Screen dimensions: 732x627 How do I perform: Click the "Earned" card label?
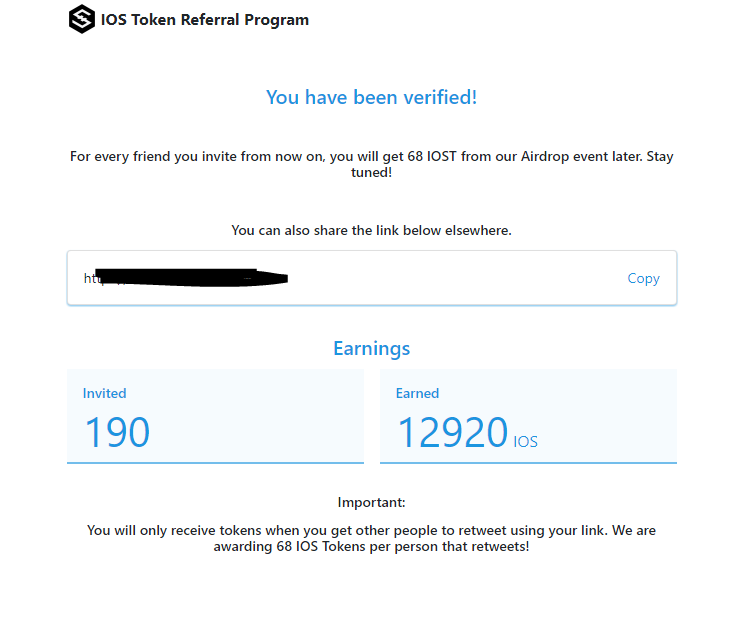point(417,393)
